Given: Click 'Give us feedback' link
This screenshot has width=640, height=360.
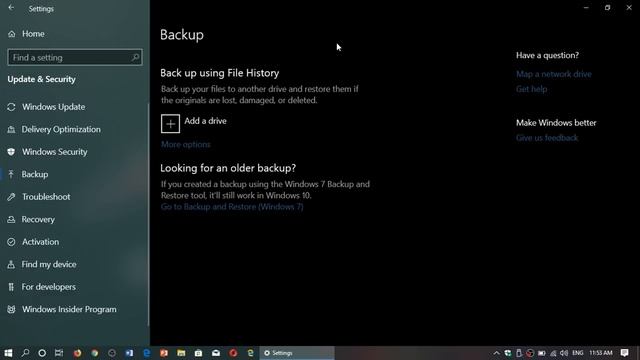Looking at the screenshot, I should tap(547, 138).
